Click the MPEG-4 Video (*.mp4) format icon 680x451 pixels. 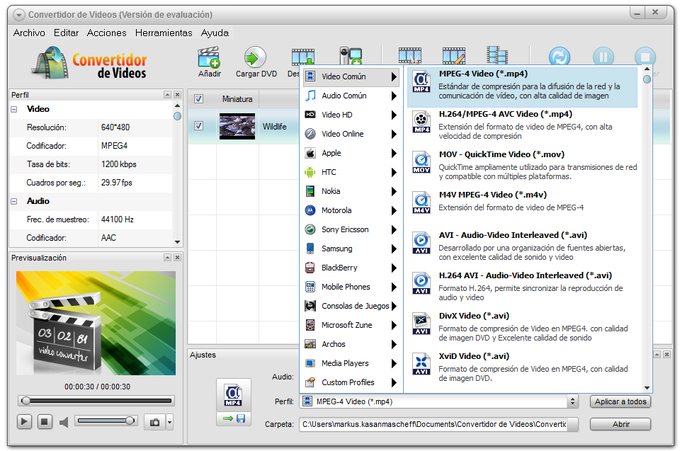click(x=422, y=82)
